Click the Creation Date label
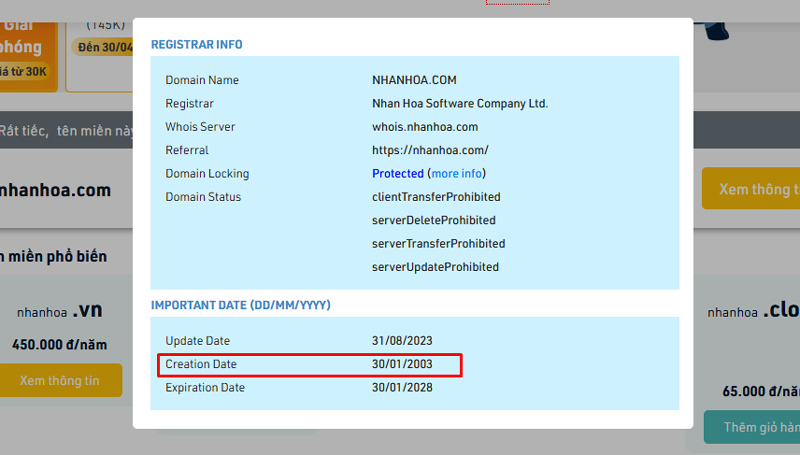Image resolution: width=800 pixels, height=455 pixels. (x=201, y=364)
